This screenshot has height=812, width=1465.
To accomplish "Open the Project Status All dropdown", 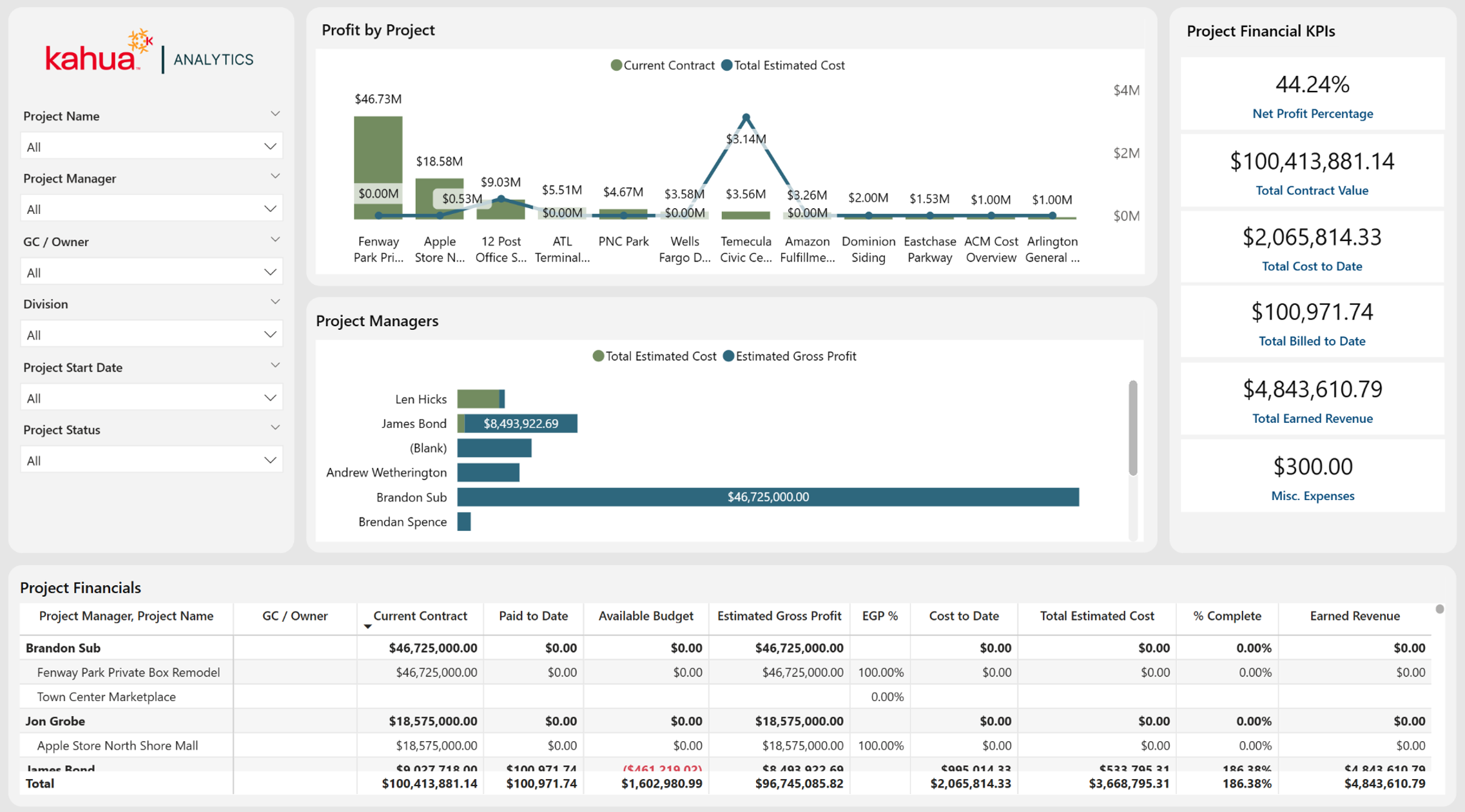I will (151, 460).
